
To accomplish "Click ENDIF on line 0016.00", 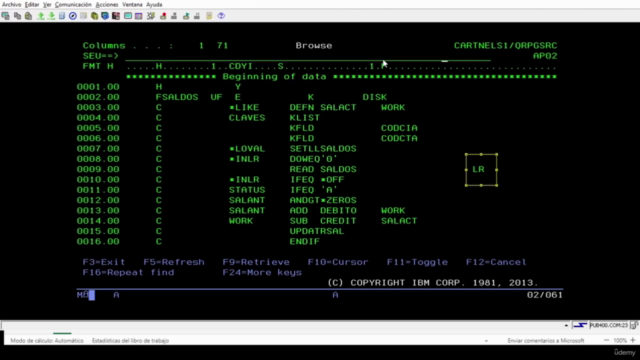I will 304,242.
